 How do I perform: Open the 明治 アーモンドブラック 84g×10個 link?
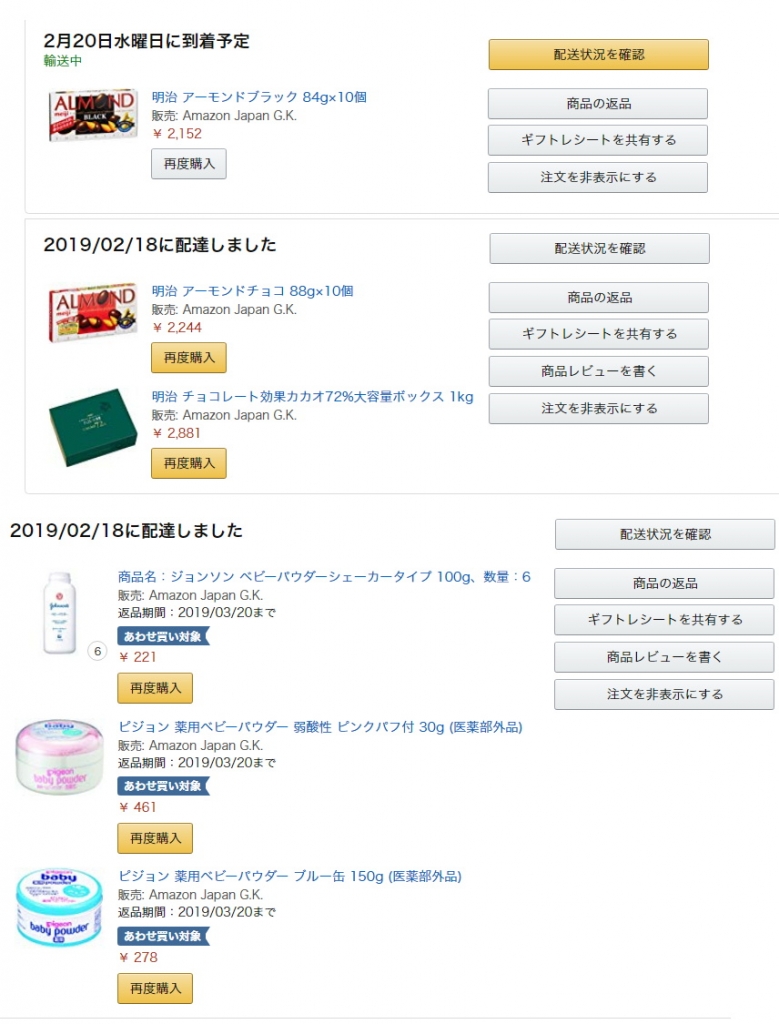(x=259, y=97)
